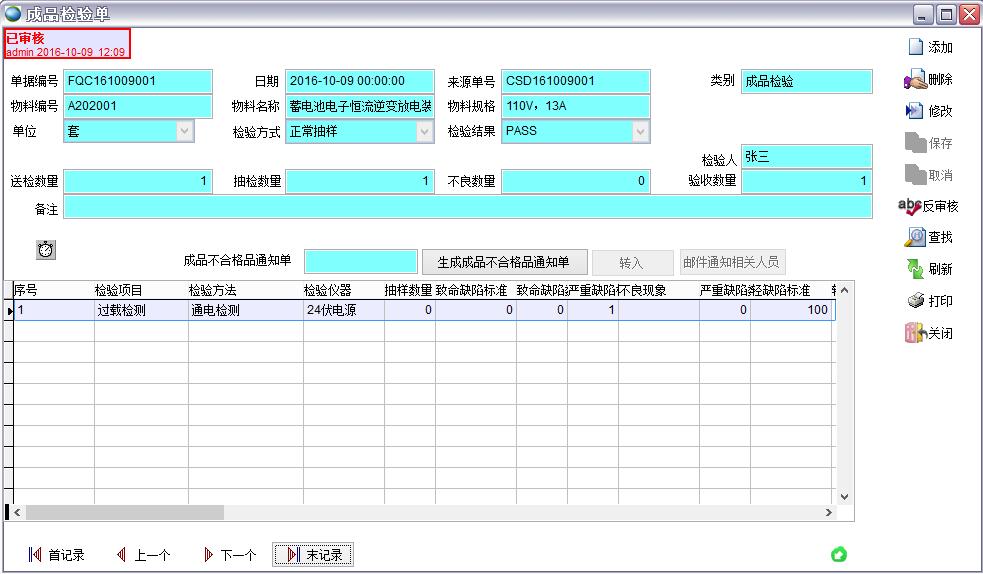Click the stopwatch icon above the table
The height and width of the screenshot is (574, 983).
46,249
